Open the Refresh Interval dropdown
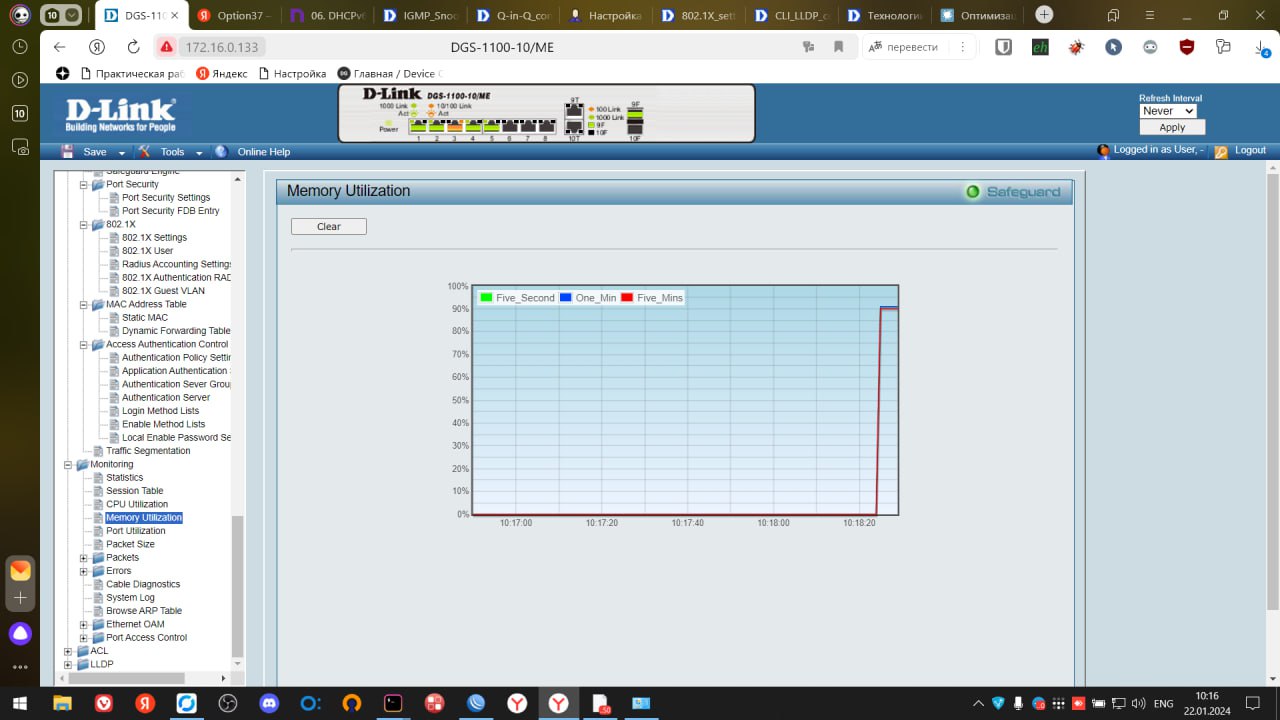1280x720 pixels. [1168, 111]
